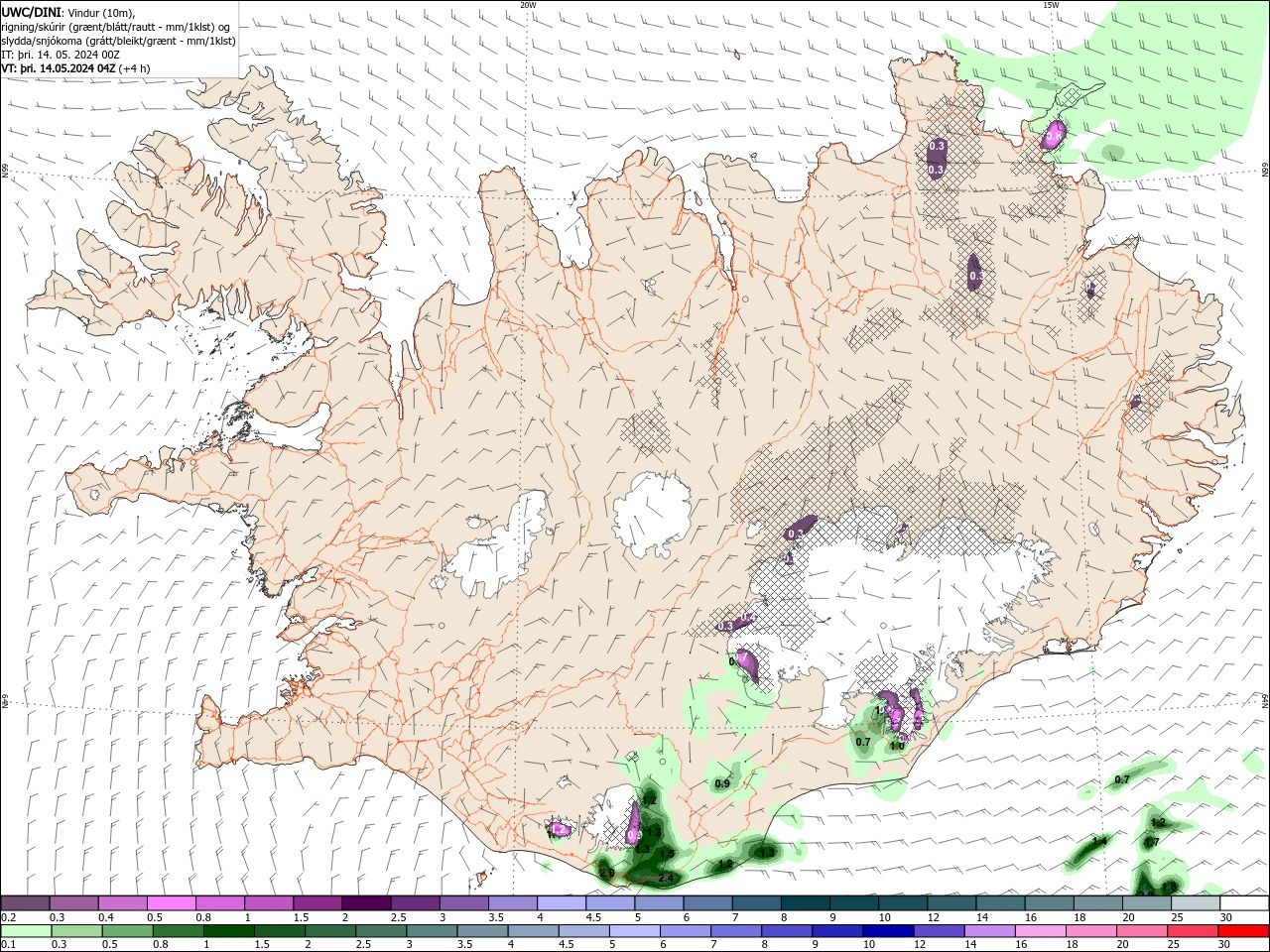Select upper-row white swatch starting at 30
The height and width of the screenshot is (952, 1270).
(1245, 903)
